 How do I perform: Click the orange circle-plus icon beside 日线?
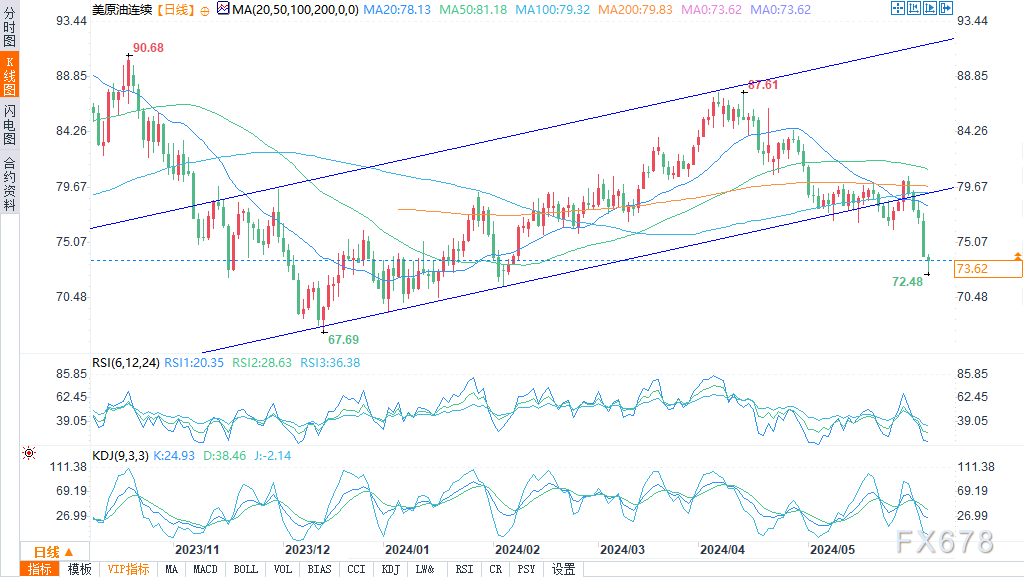[x=204, y=11]
